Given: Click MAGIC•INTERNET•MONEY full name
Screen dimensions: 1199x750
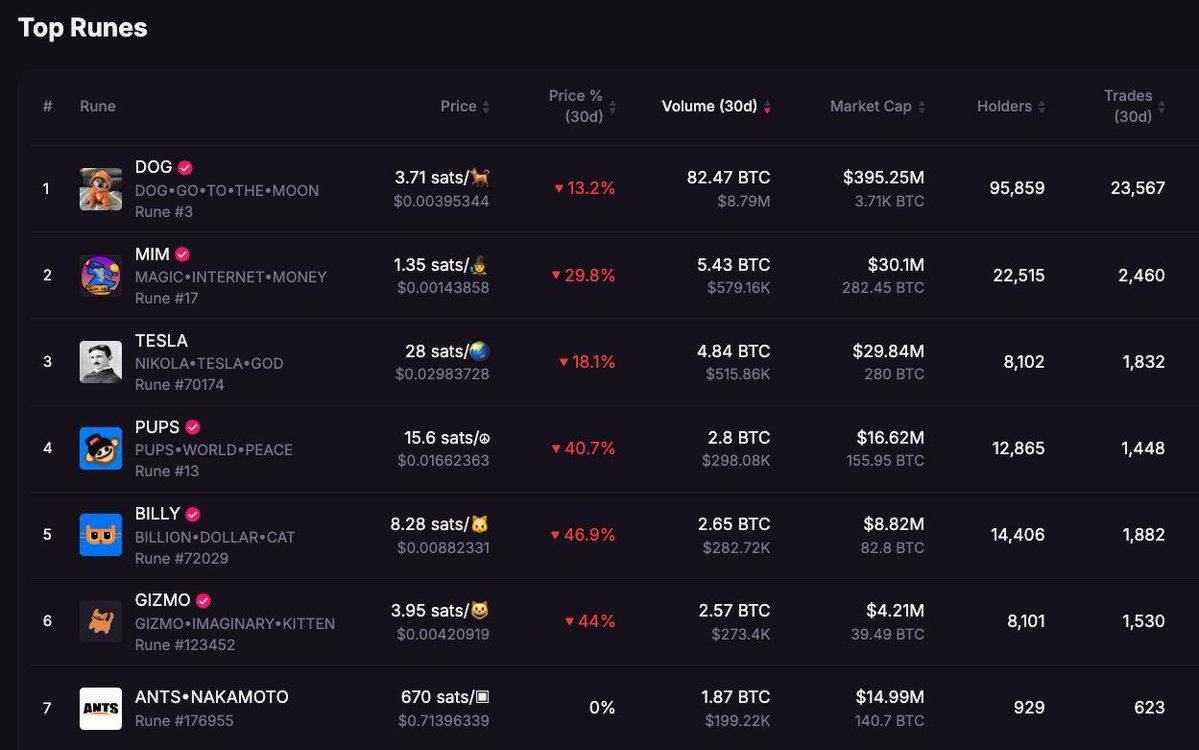Looking at the screenshot, I should pos(231,277).
